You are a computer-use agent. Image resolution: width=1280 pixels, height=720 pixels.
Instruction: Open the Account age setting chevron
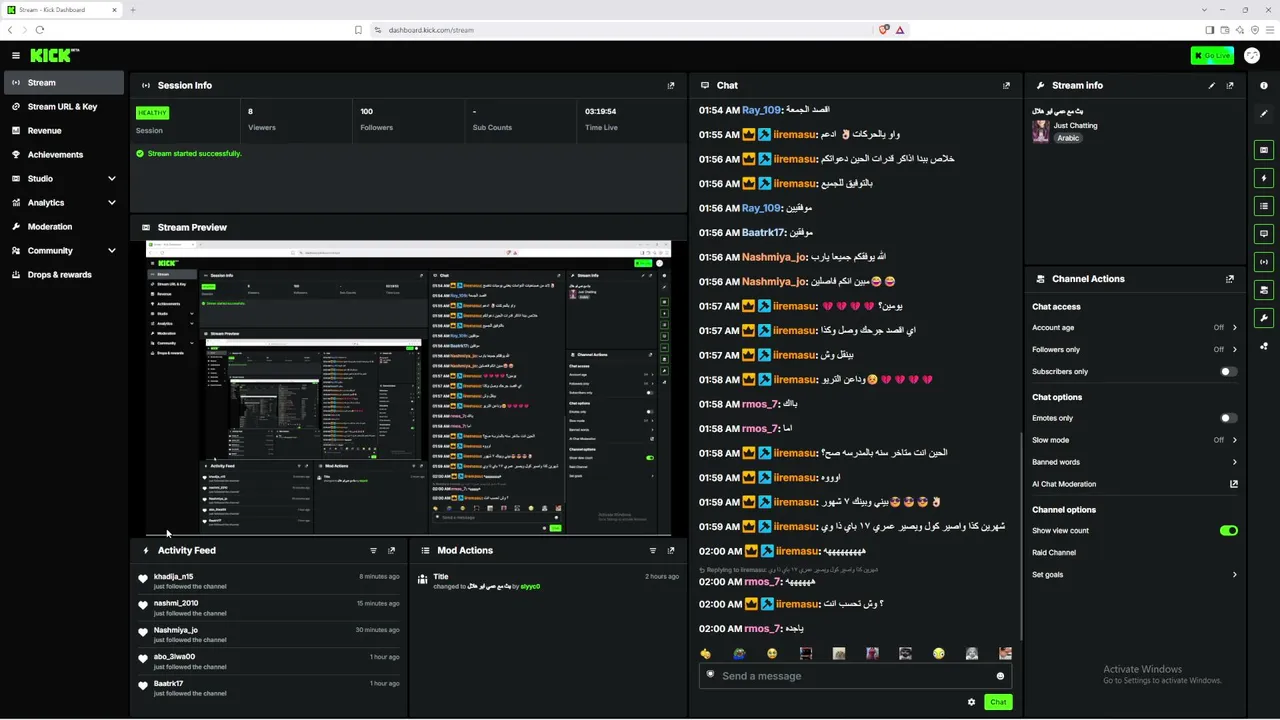[1234, 328]
